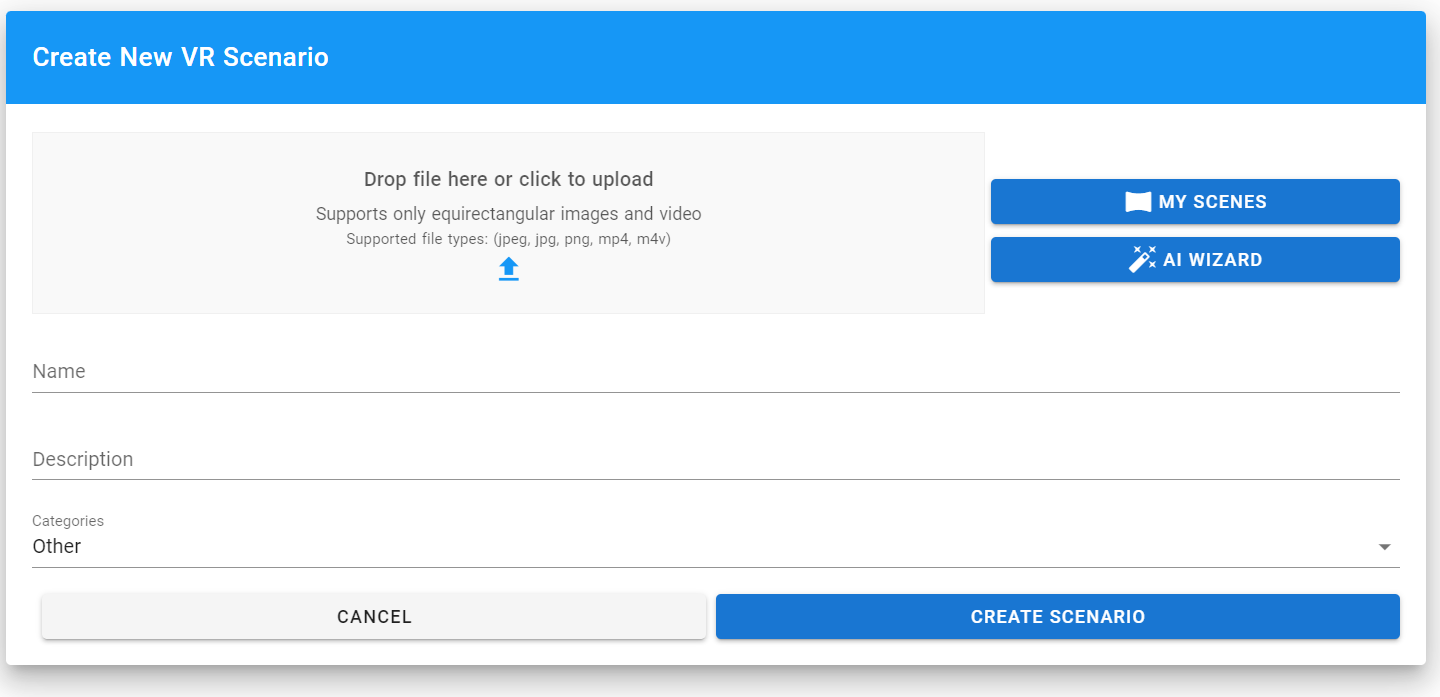Viewport: 1440px width, 697px height.
Task: Expand the Categories dropdown arrow
Action: 1384,547
